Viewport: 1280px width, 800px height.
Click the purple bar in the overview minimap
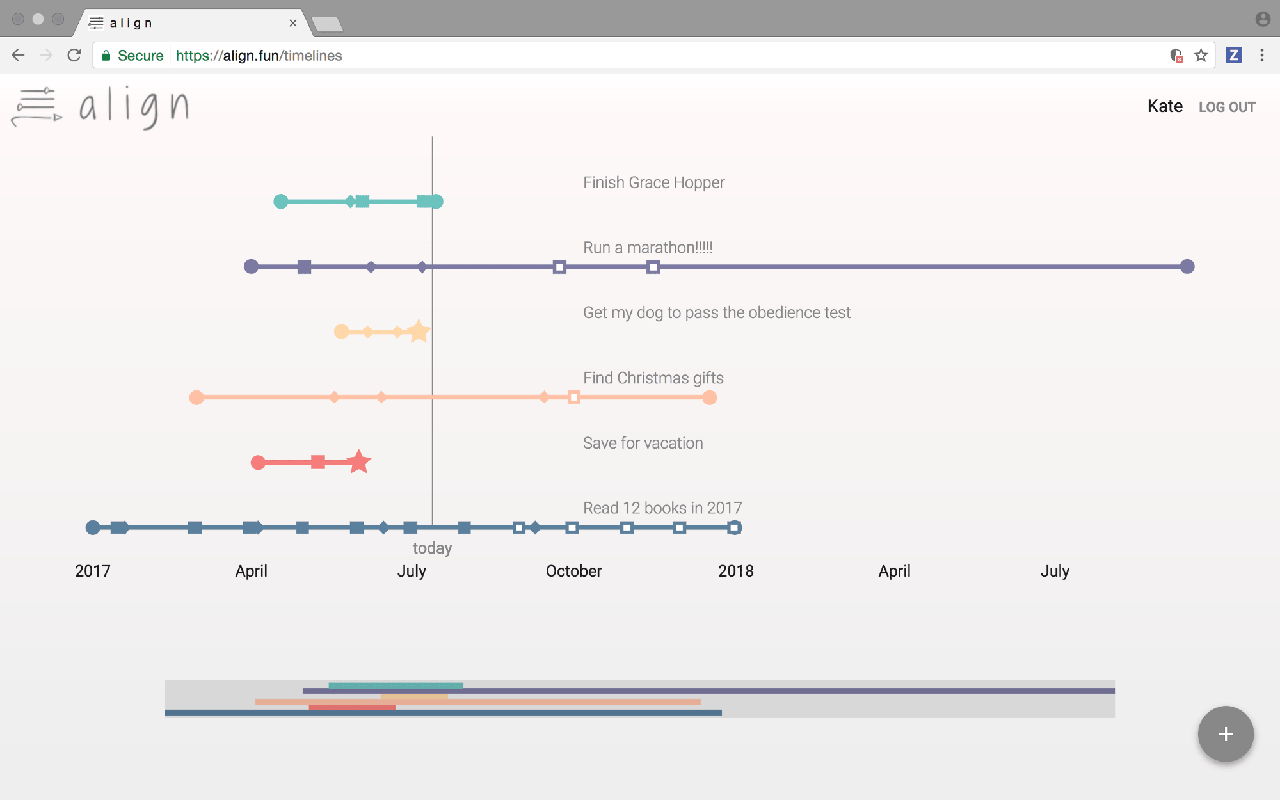800,690
